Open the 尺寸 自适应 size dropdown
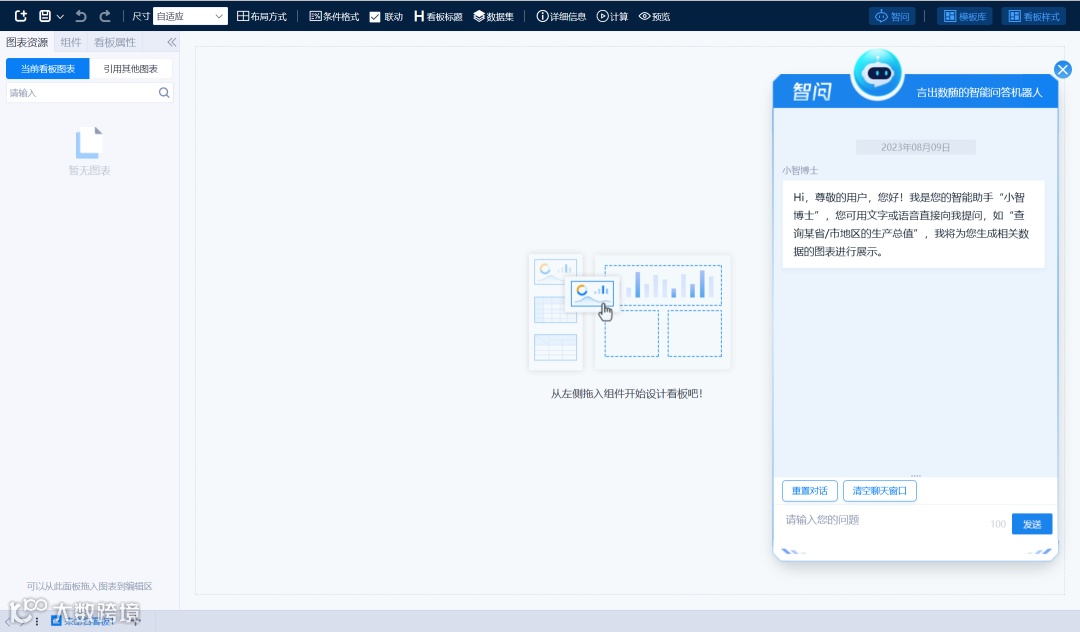Screen dimensions: 1080x632 [190, 16]
